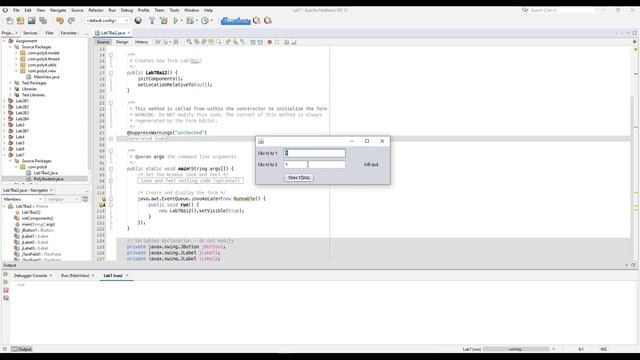Screen dimensions: 640x360
Task: Switch to the Files tab
Action: [49, 33]
